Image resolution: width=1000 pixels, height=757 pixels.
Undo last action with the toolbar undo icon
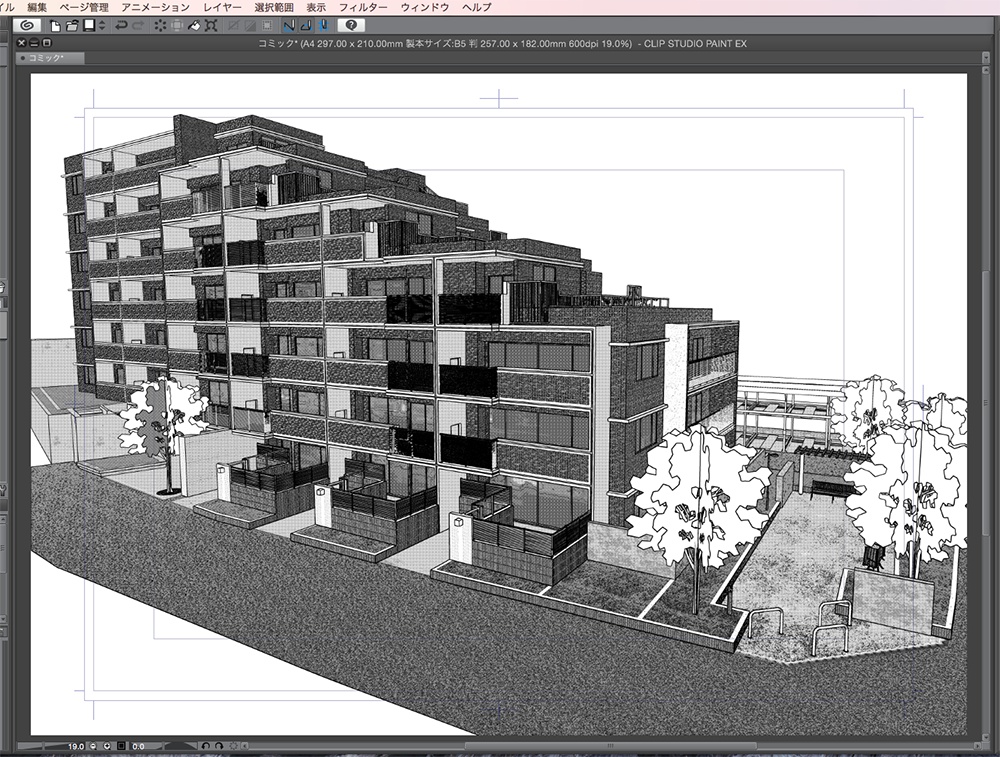click(121, 27)
